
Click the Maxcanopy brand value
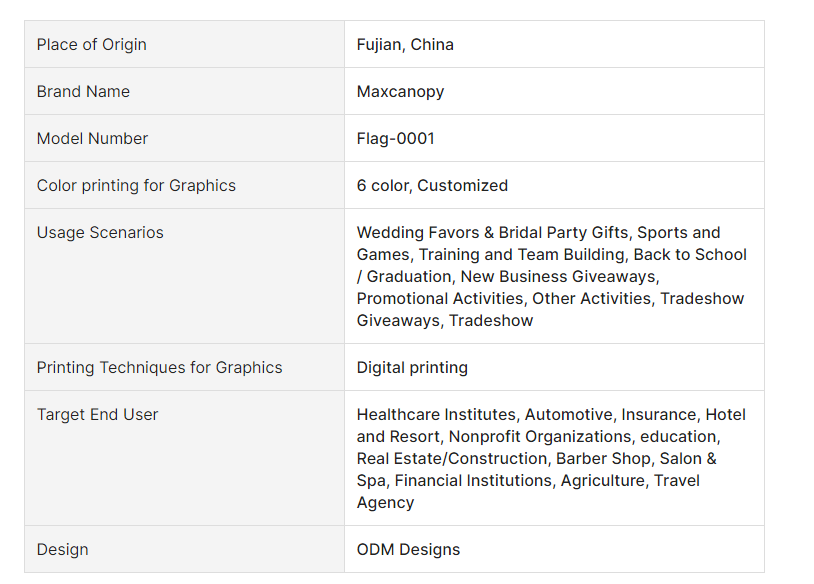[x=400, y=92]
